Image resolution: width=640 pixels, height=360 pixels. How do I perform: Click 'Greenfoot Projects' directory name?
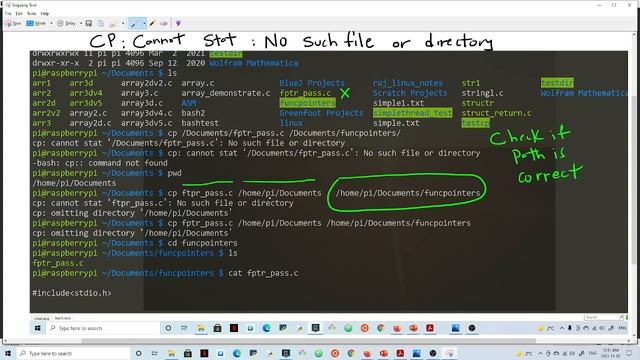(x=321, y=113)
